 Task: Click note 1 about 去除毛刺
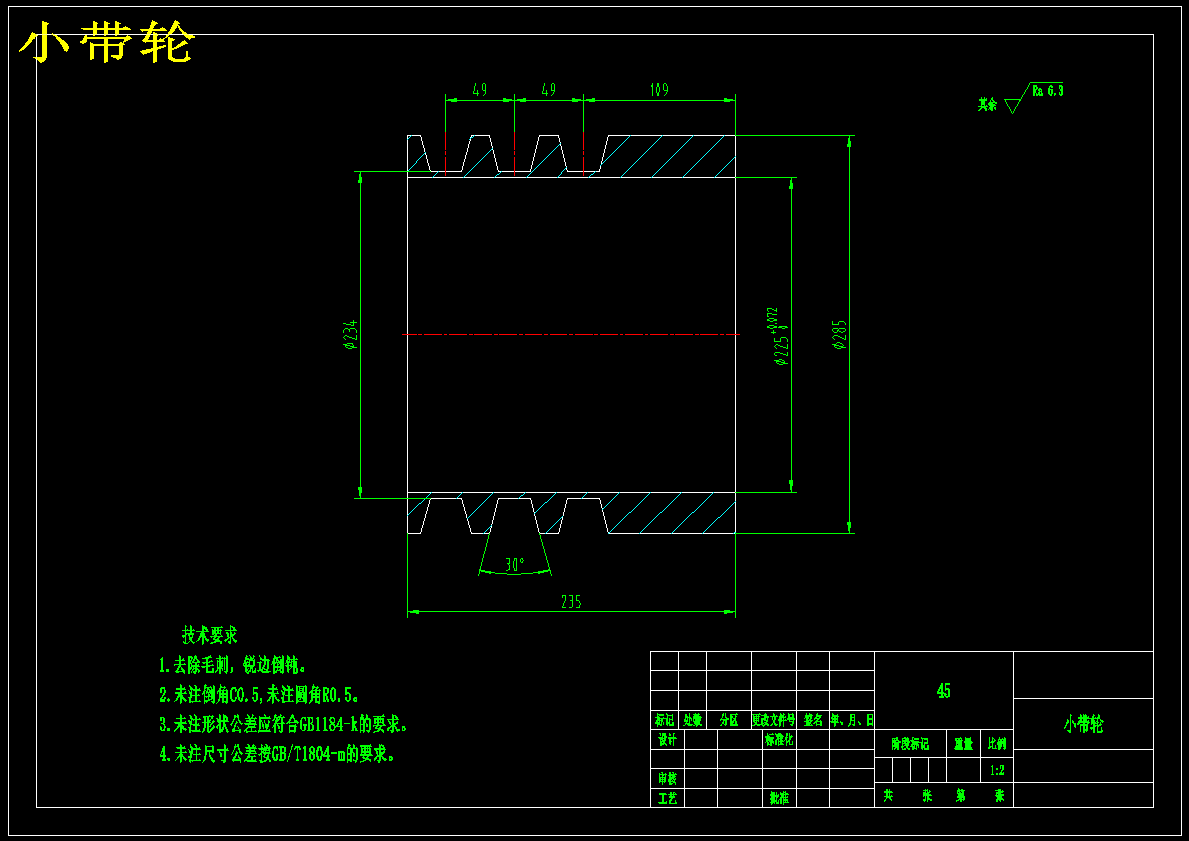pos(233,666)
